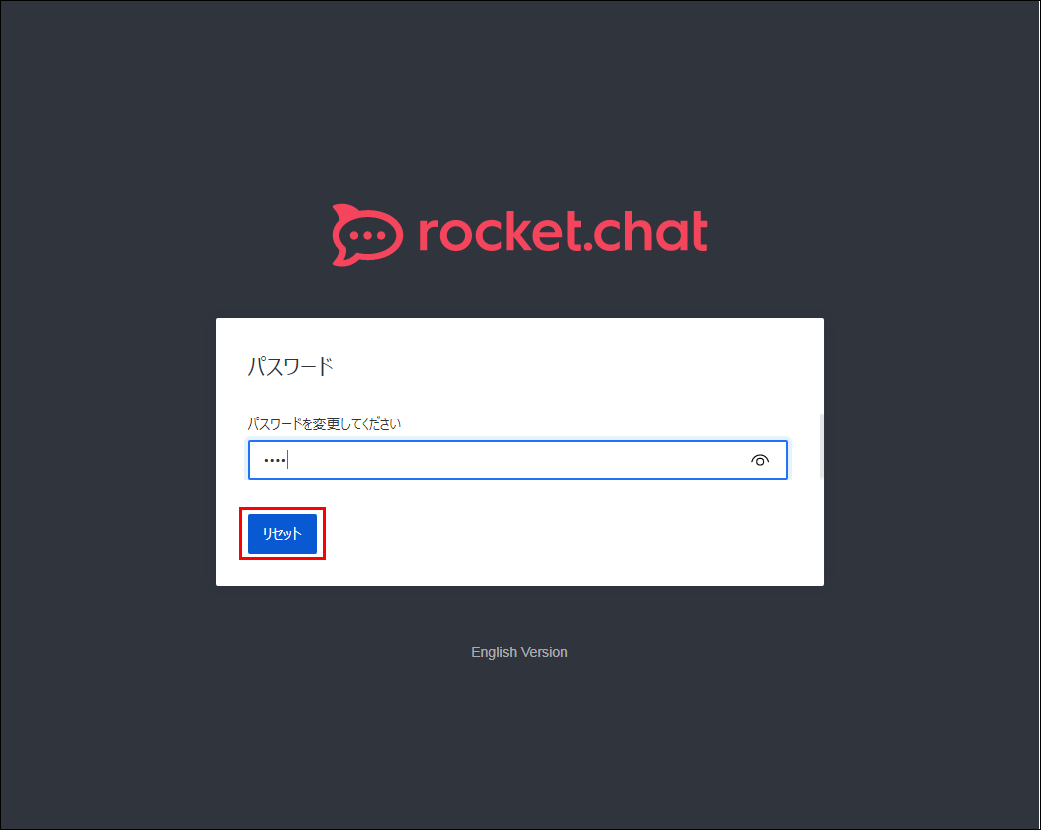Click the パスワードを変更してください label

324,423
